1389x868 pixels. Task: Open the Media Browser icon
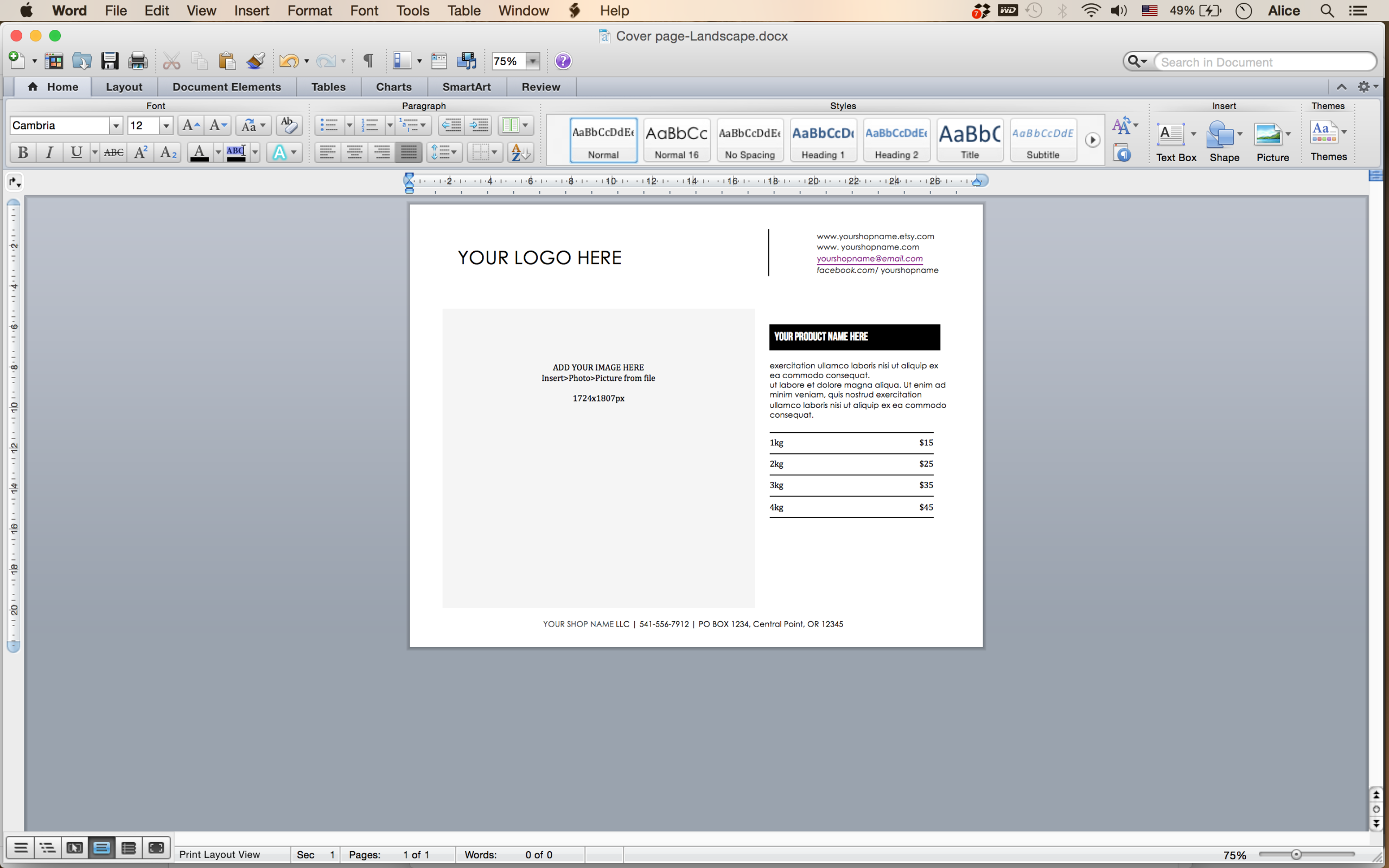click(467, 61)
